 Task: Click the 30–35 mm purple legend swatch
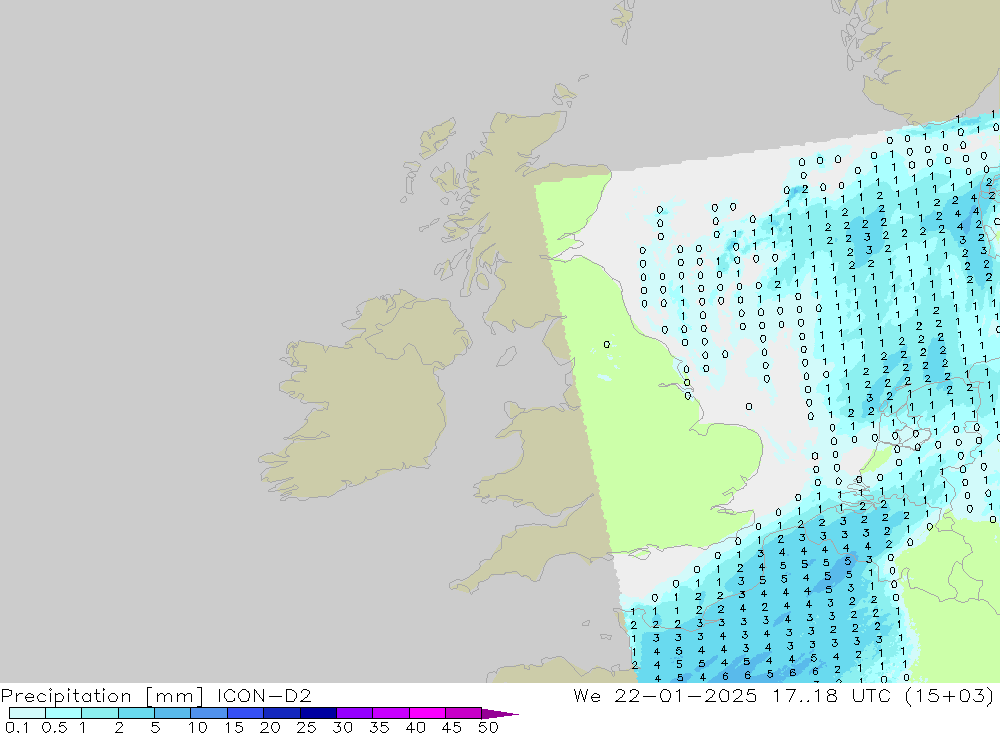pos(354,713)
